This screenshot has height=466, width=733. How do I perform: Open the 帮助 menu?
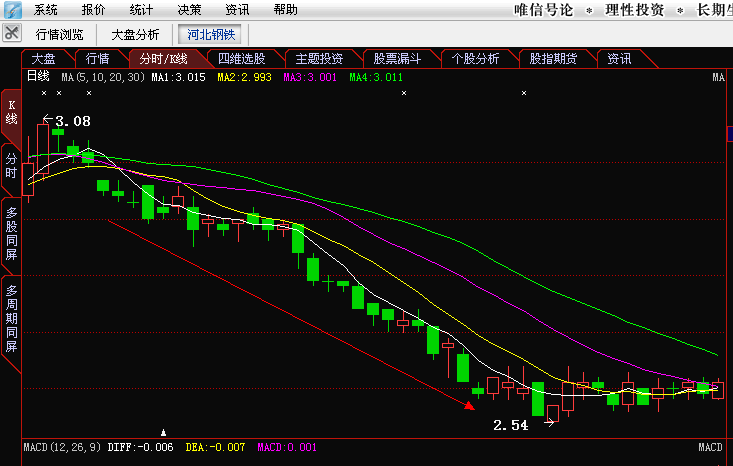point(285,10)
